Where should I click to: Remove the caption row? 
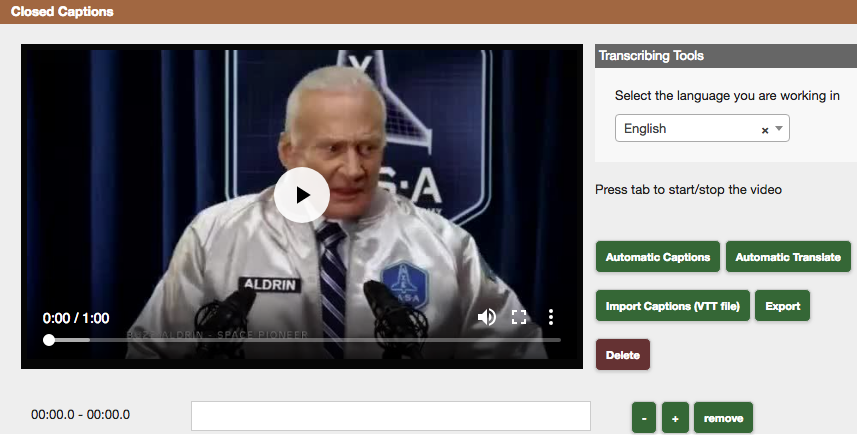723,418
